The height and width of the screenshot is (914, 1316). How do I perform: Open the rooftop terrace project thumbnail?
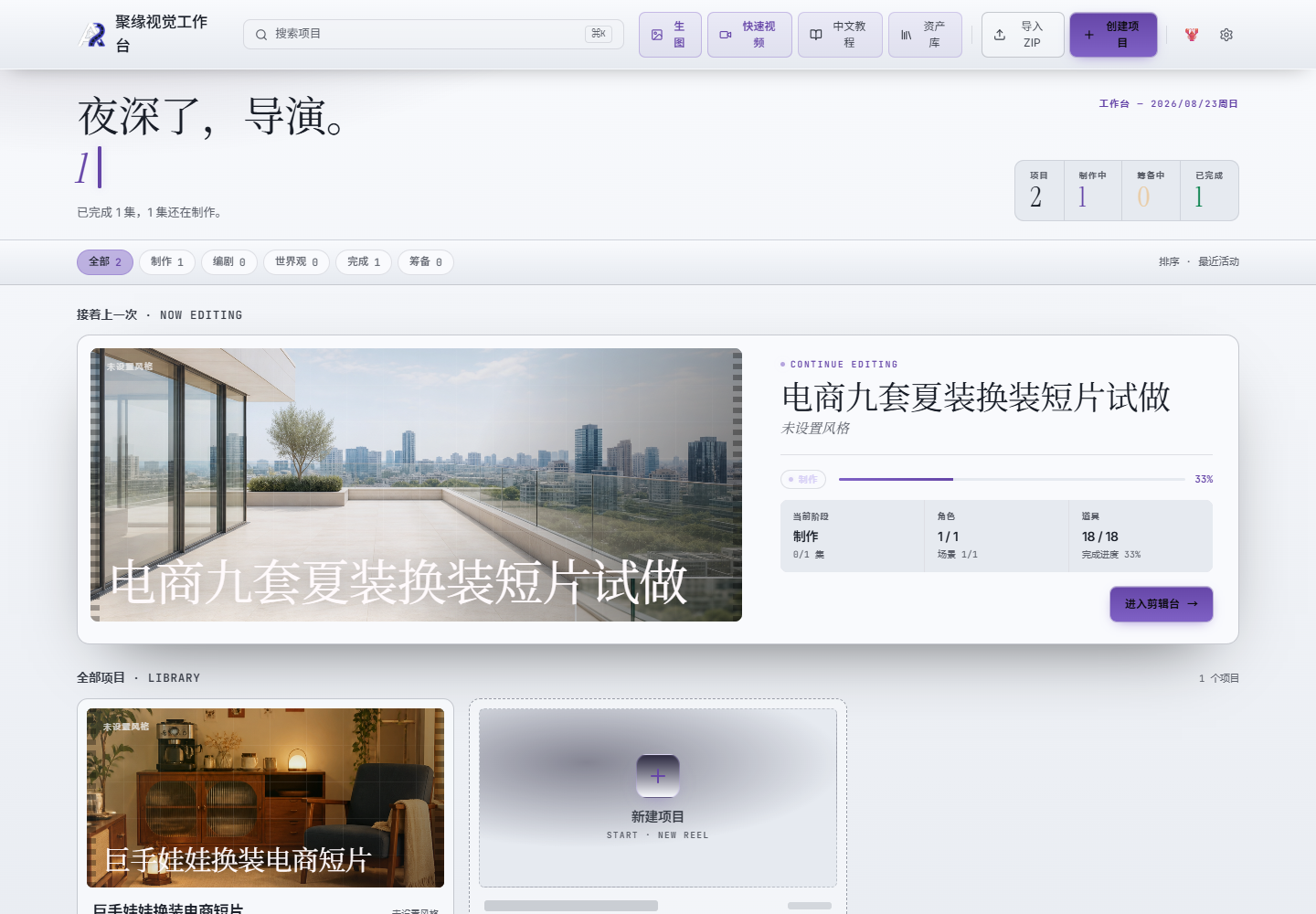coord(416,484)
